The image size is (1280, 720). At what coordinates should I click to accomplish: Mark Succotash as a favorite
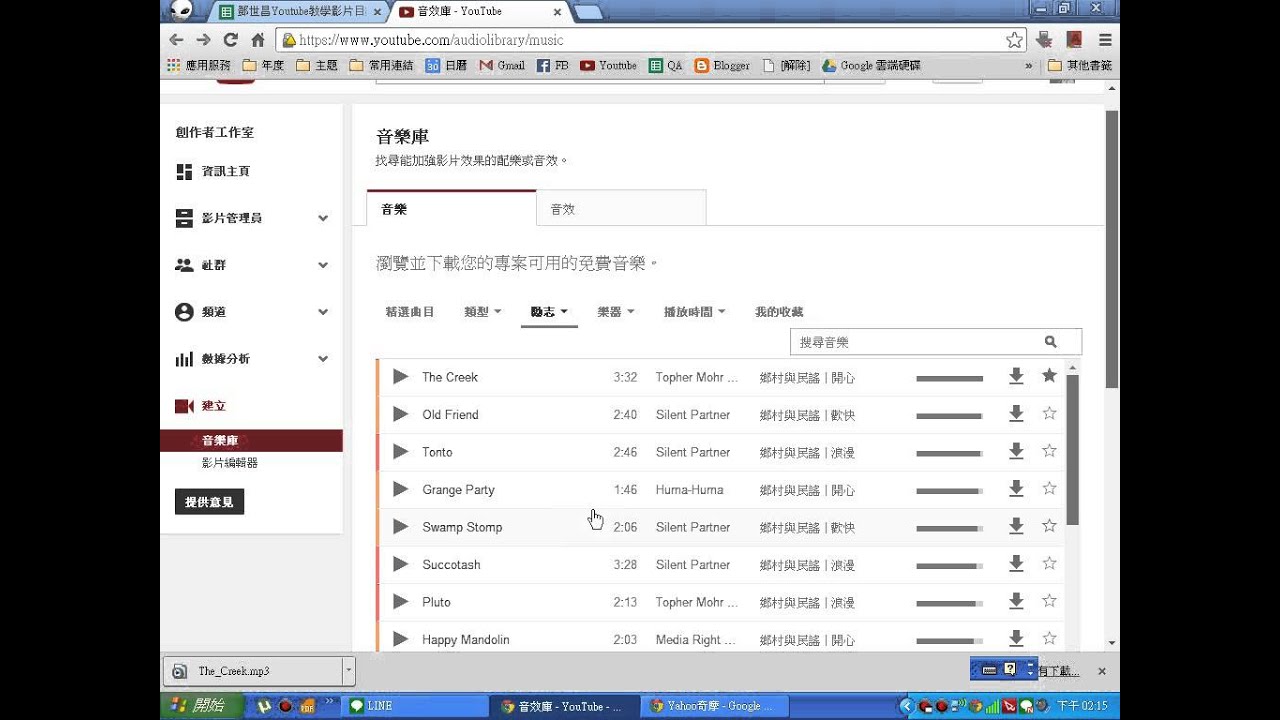(x=1049, y=563)
